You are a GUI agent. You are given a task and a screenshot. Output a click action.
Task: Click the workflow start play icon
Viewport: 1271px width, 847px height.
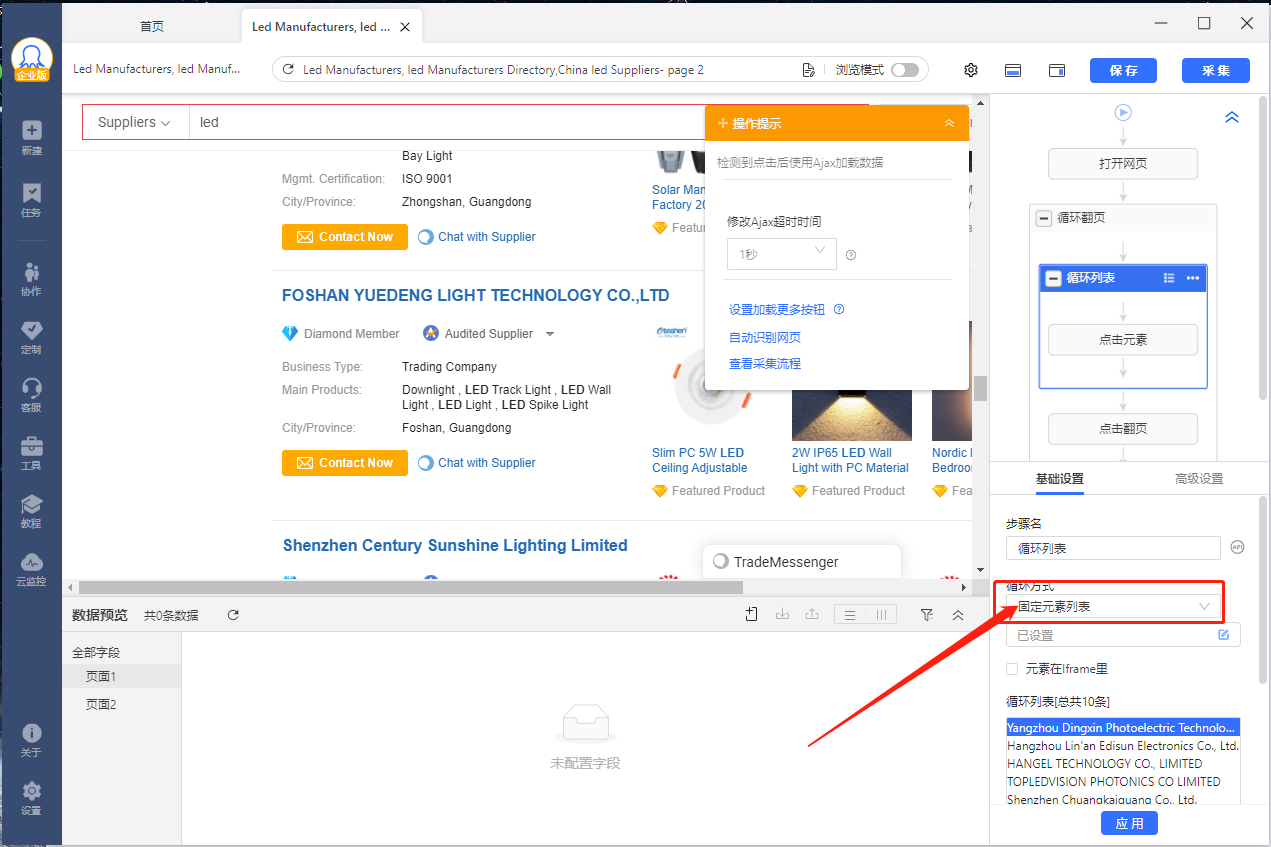tap(1123, 113)
